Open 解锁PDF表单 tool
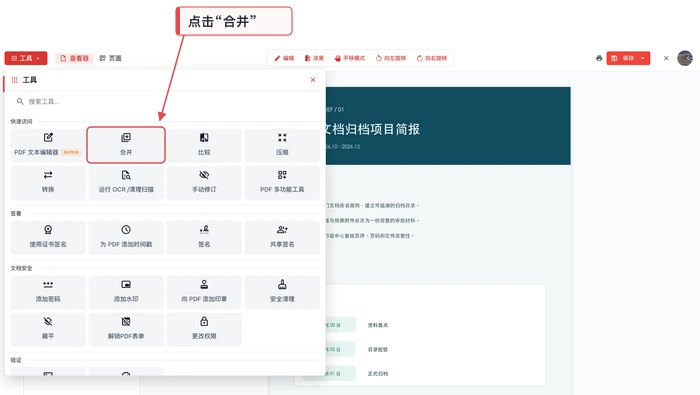The height and width of the screenshot is (395, 700). click(x=126, y=329)
